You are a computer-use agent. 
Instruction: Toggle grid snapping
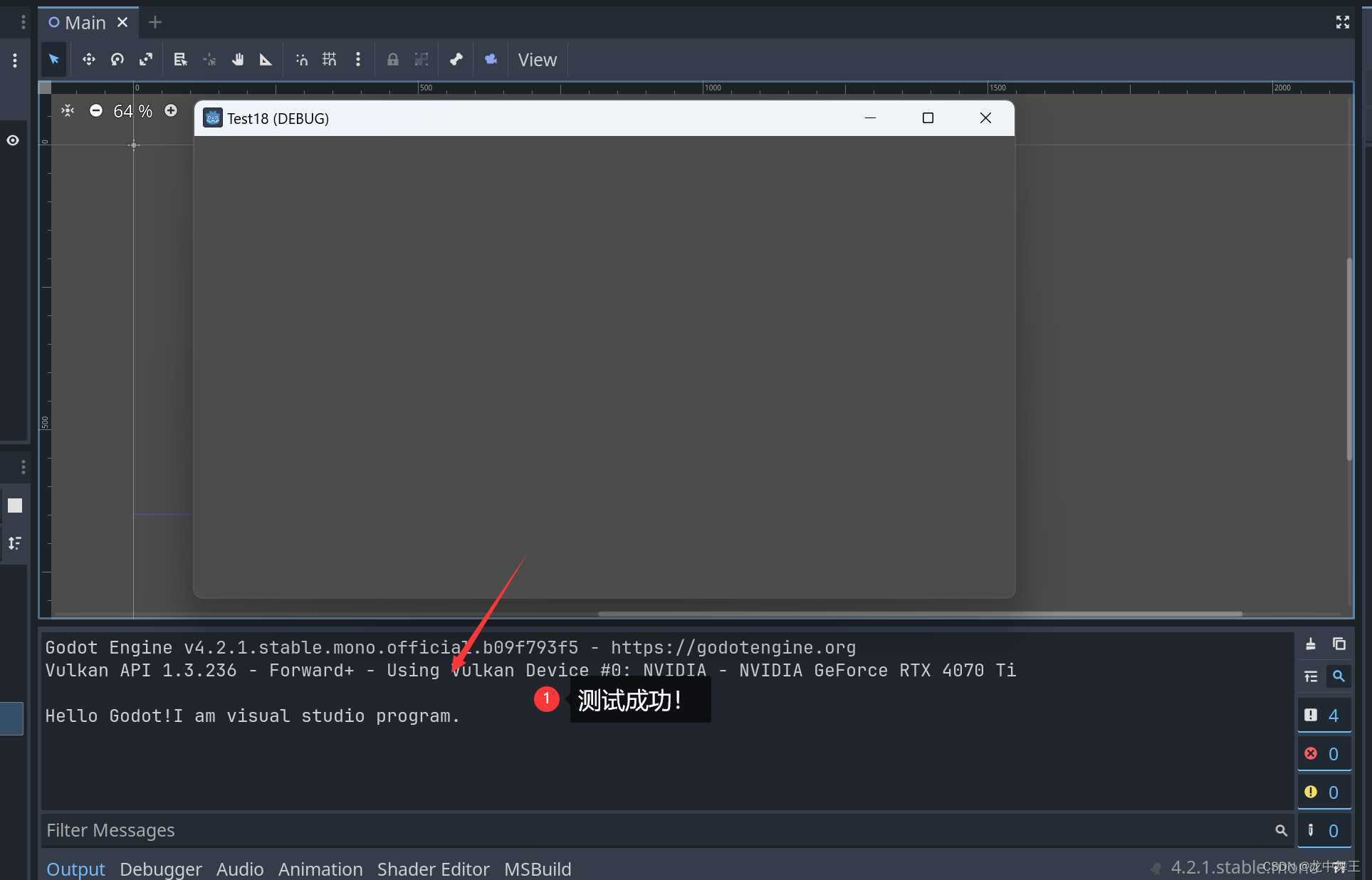[330, 60]
